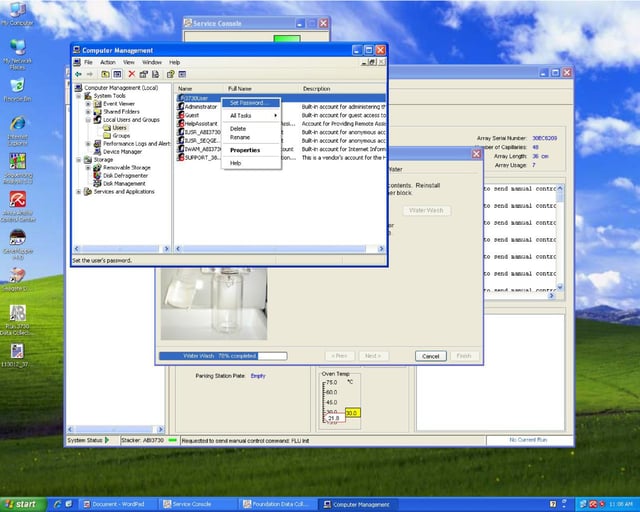The width and height of the screenshot is (640, 512).
Task: Click the last toolbar icon after Help
Action: pos(182,74)
